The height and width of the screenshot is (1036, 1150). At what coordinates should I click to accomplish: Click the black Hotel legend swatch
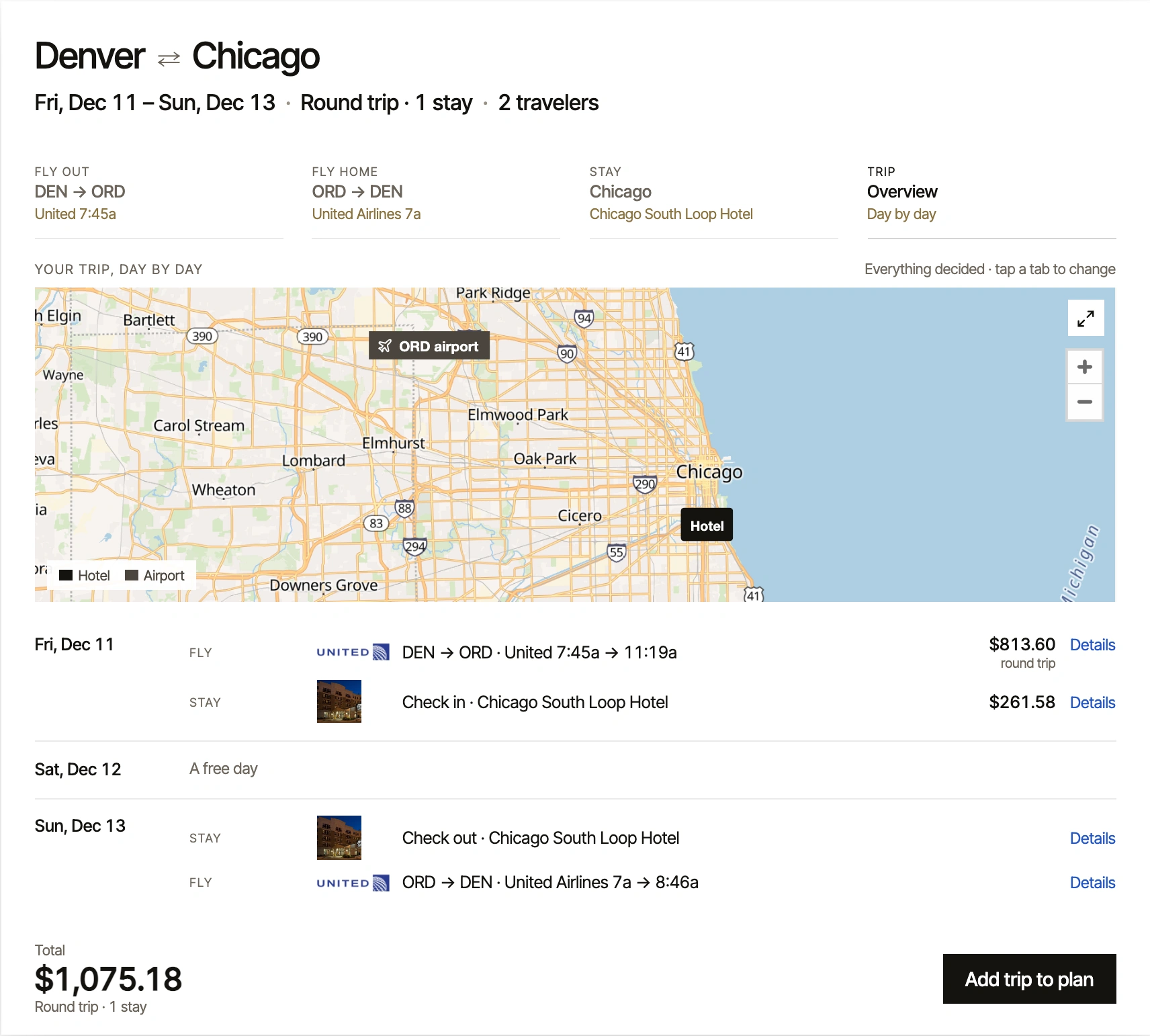pyautogui.click(x=66, y=575)
